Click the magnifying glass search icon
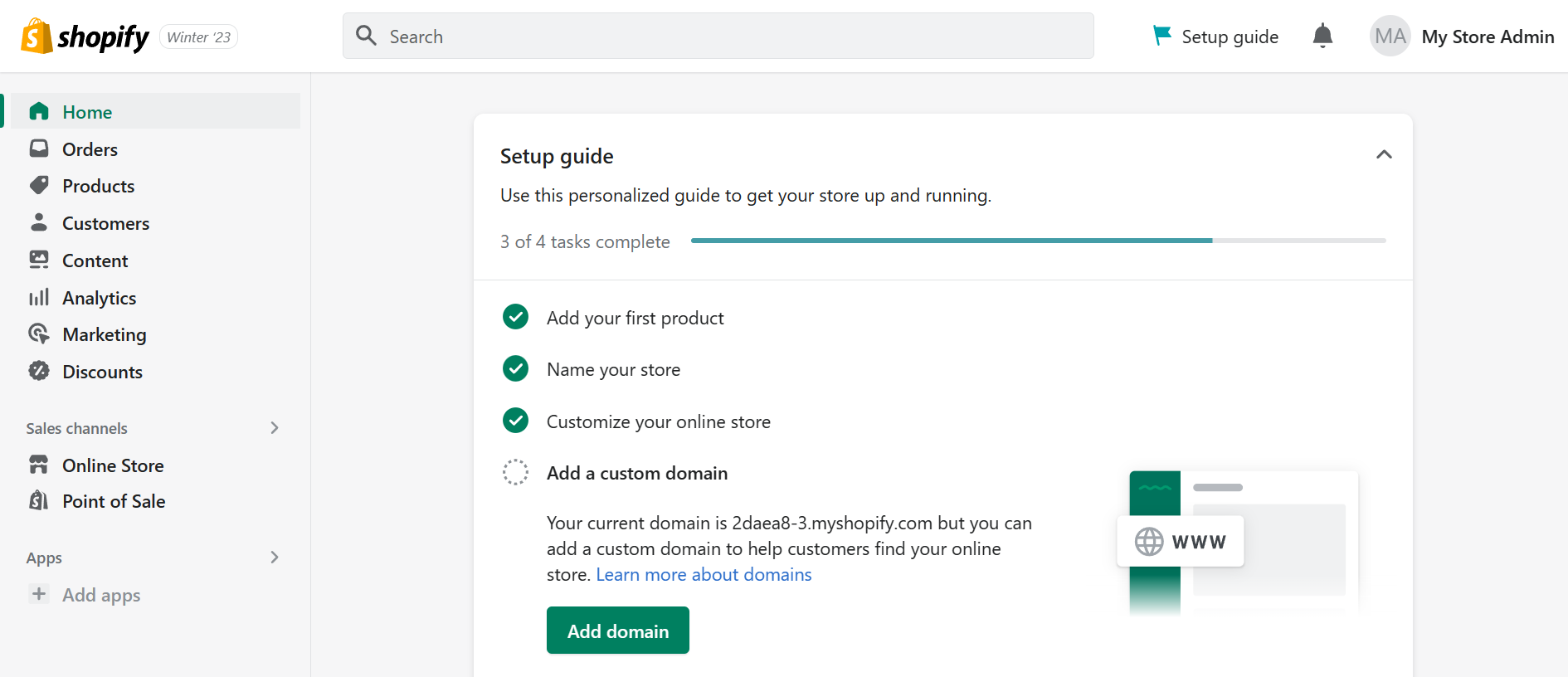The height and width of the screenshot is (677, 1568). pyautogui.click(x=366, y=36)
